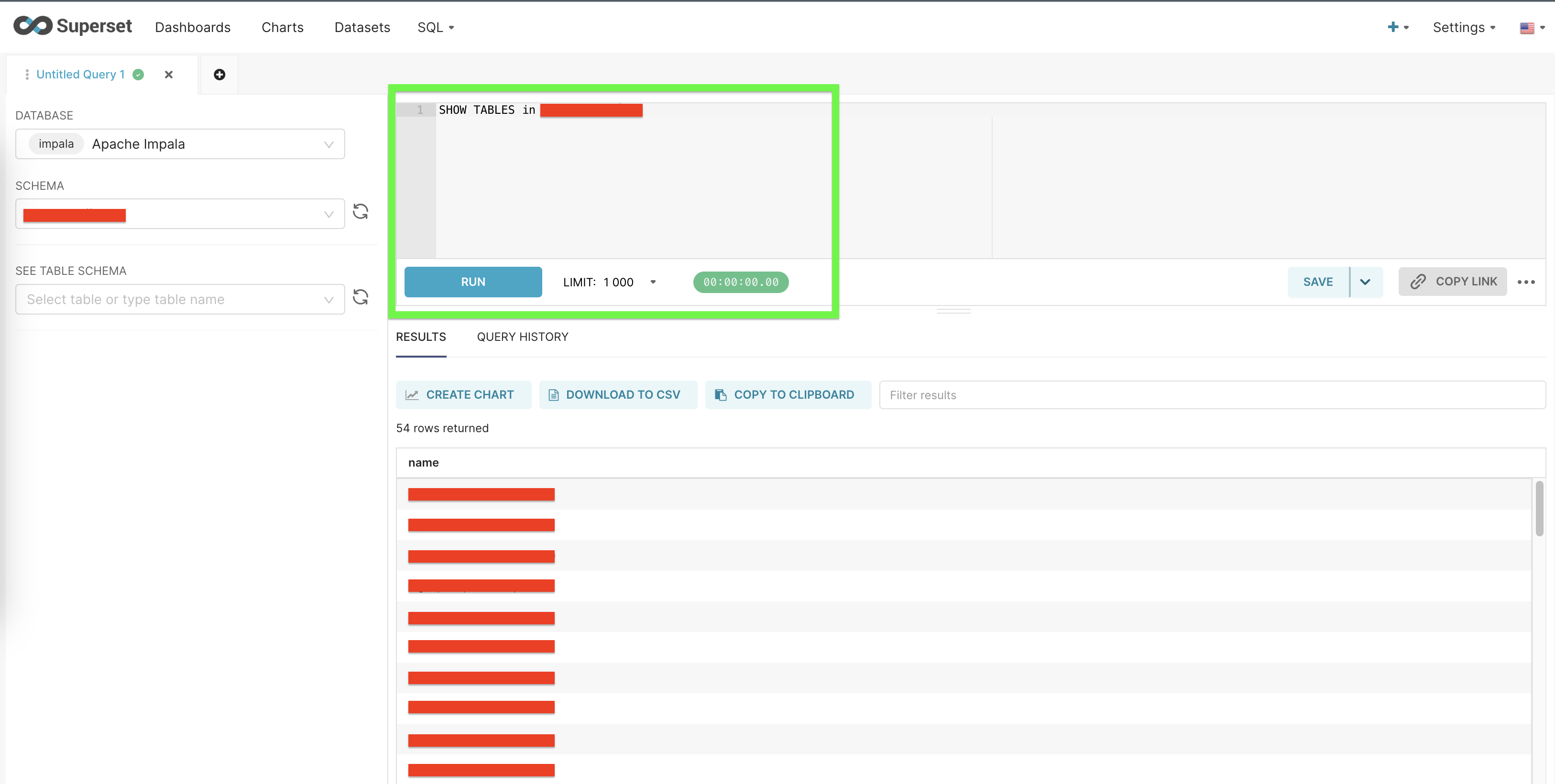1555x784 pixels.
Task: Open the three-dot menu beside Copy Link
Action: (1526, 282)
